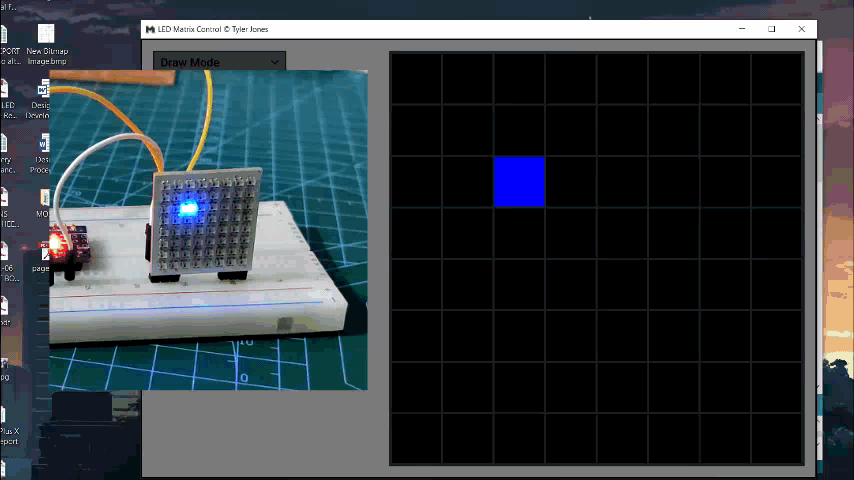Maximize the LED Matrix Control window
This screenshot has width=854, height=480.
pos(772,30)
